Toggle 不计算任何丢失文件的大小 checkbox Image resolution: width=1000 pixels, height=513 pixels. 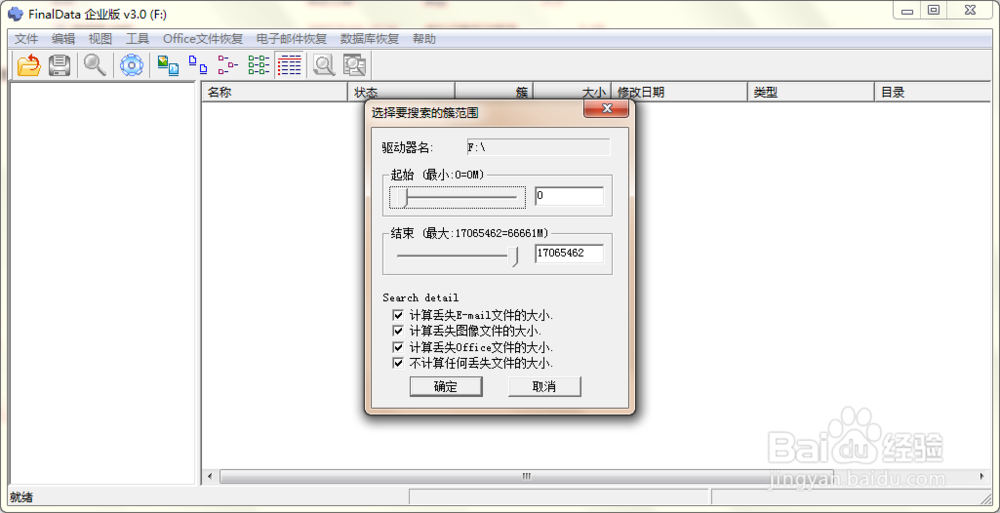(x=398, y=363)
